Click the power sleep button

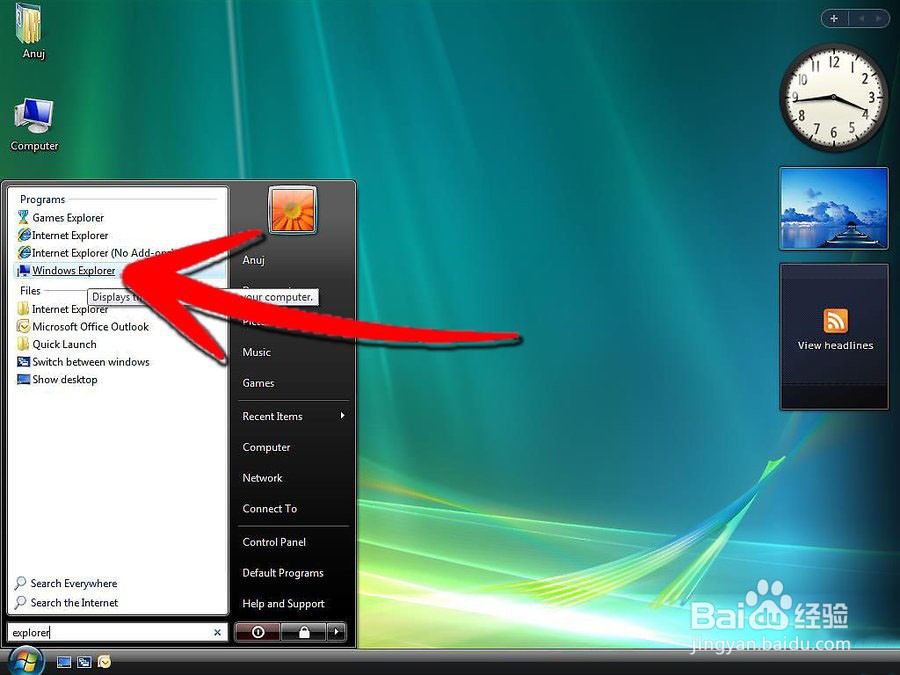click(x=258, y=632)
